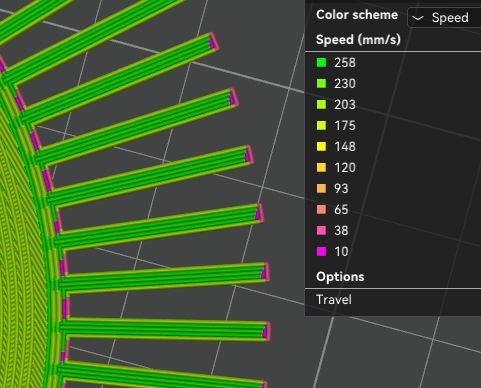Toggle the Travel option row

[393, 300]
